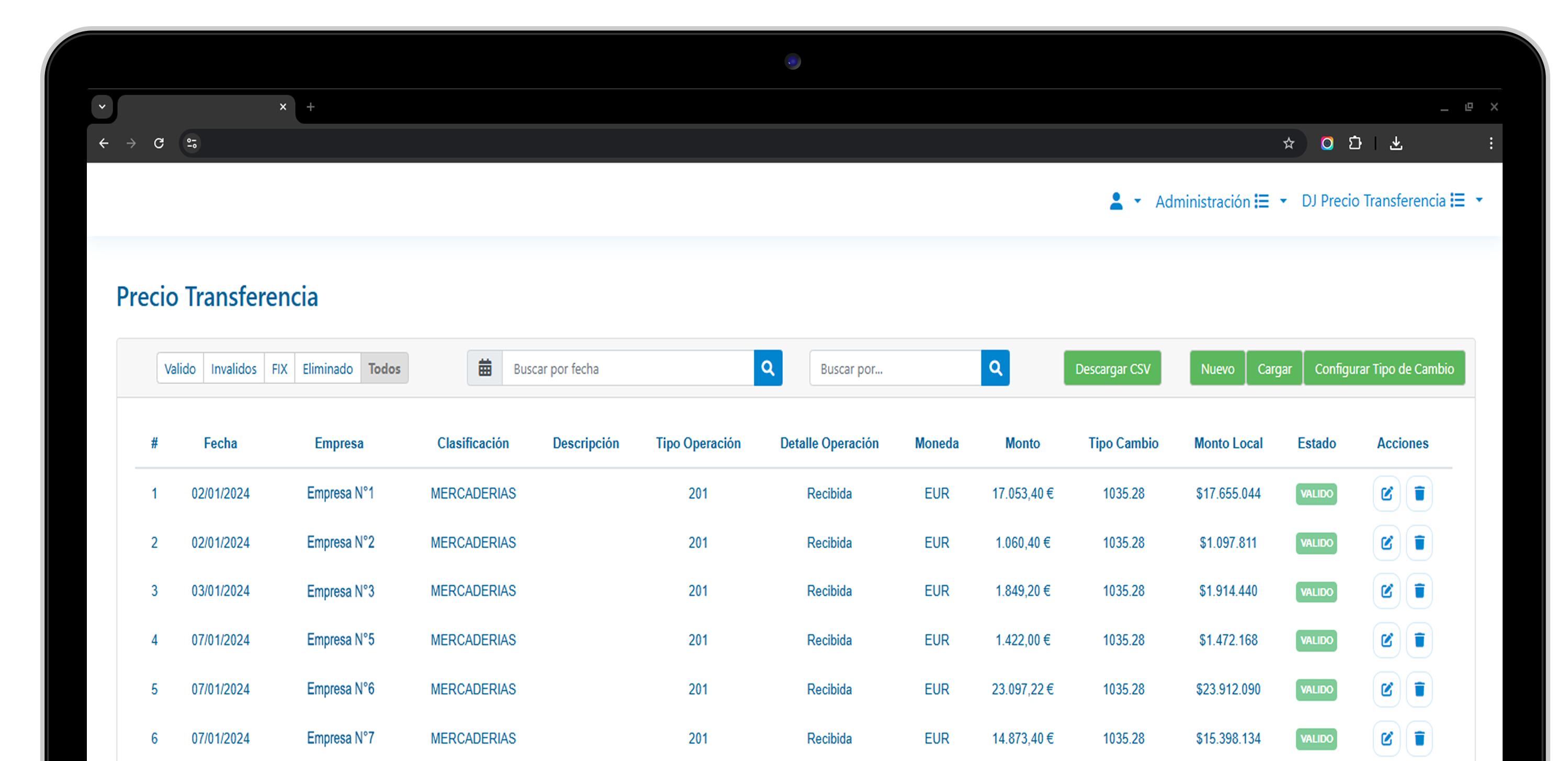Click the Buscar por fecha input field
This screenshot has width=1568, height=761.
click(627, 369)
